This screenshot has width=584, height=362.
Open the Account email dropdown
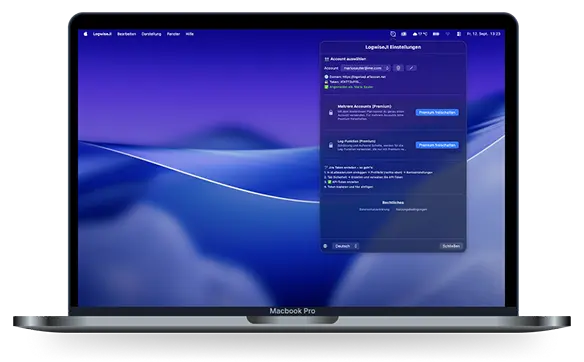click(365, 68)
